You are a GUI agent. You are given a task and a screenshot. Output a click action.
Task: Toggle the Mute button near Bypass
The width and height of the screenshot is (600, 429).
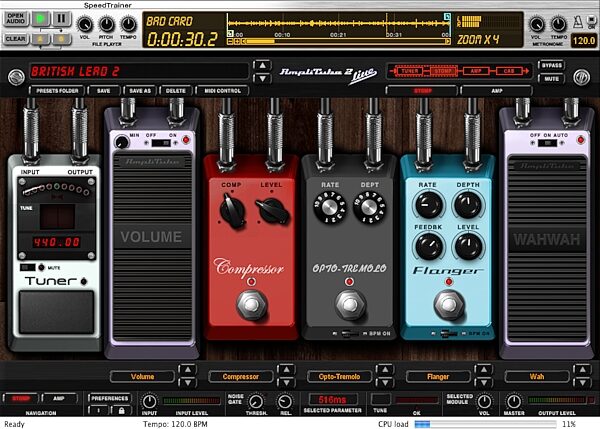[551, 78]
